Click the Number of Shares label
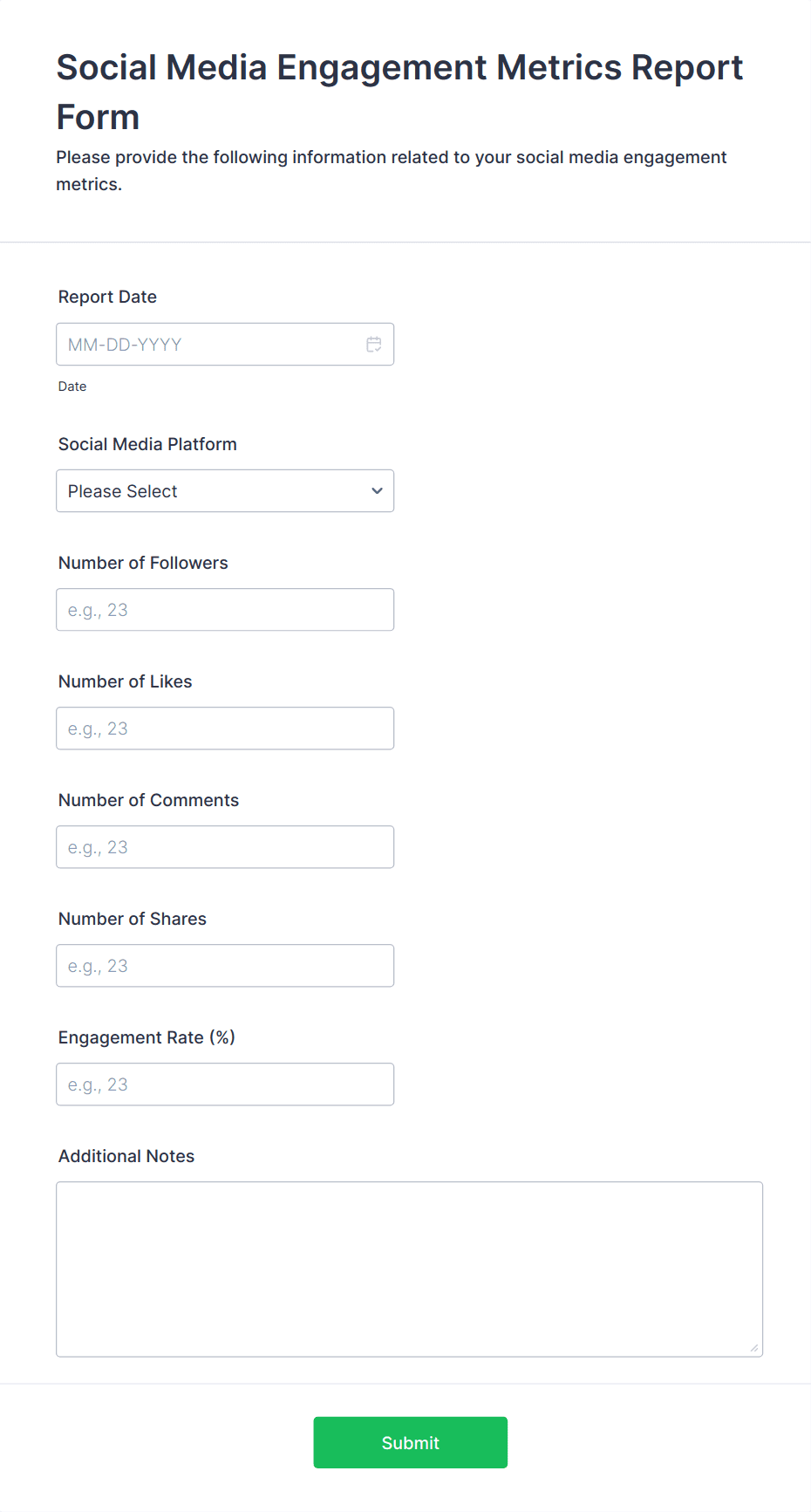This screenshot has height=1512, width=811. point(133,919)
